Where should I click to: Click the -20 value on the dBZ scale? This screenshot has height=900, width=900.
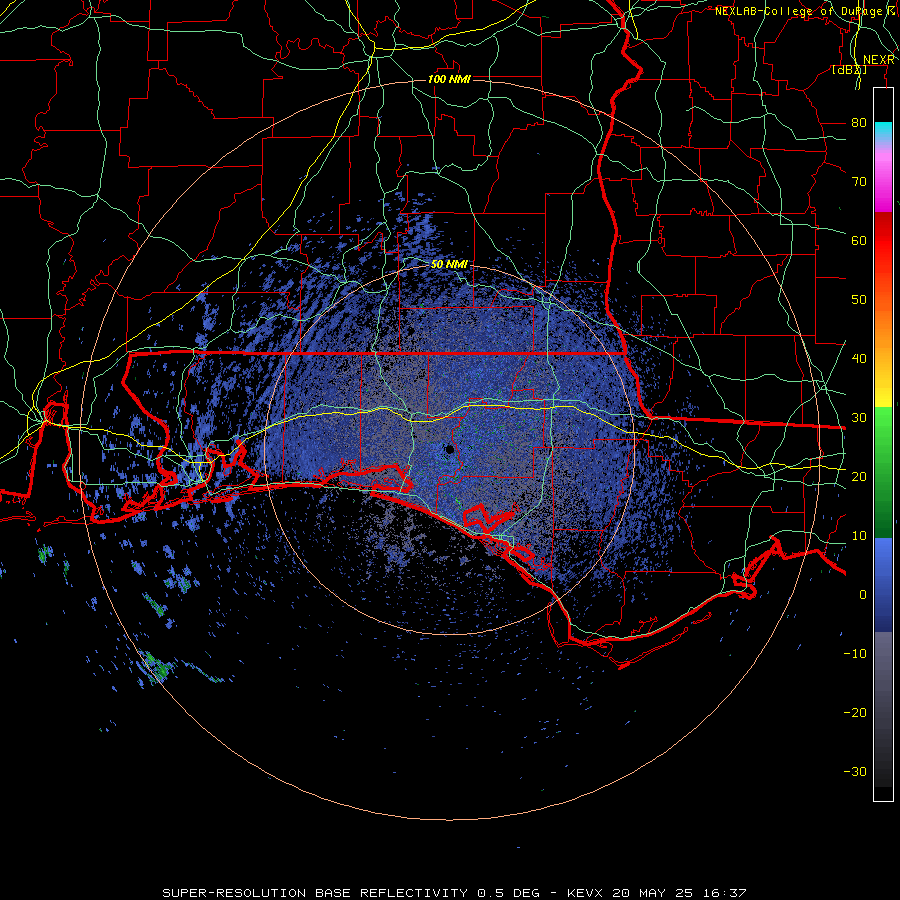pyautogui.click(x=855, y=712)
